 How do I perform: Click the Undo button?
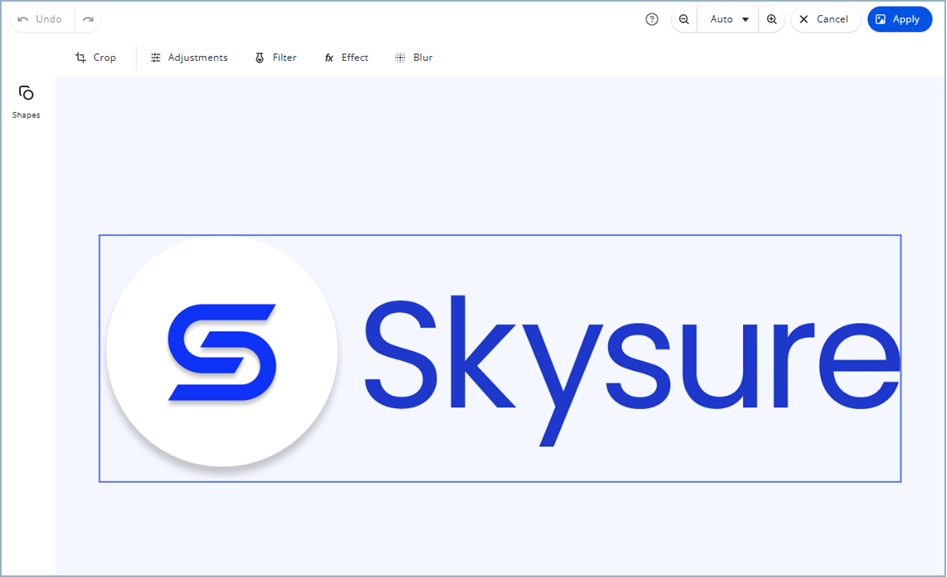coord(42,19)
